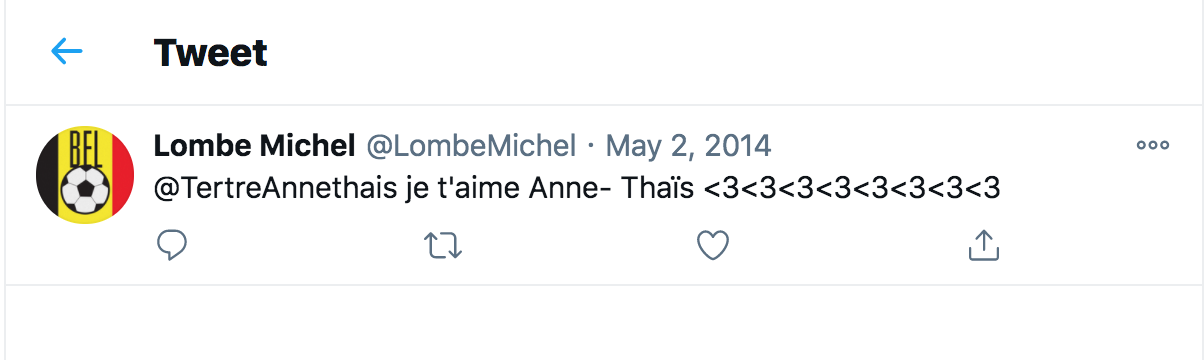Click the empty area below the tweet
Image resolution: width=1204 pixels, height=360 pixels.
click(602, 322)
